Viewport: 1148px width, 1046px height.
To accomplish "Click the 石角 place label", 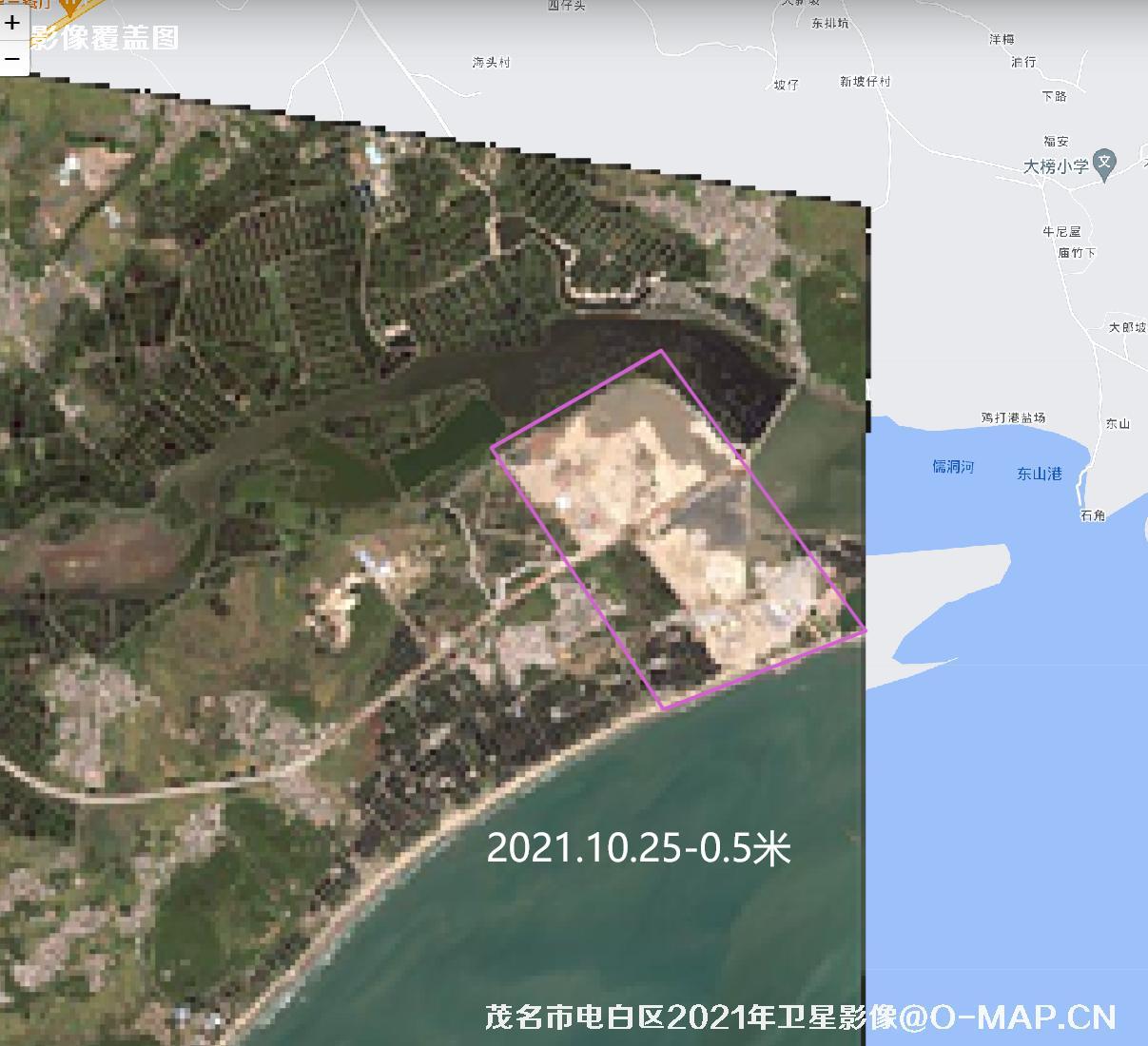I will coord(1093,515).
